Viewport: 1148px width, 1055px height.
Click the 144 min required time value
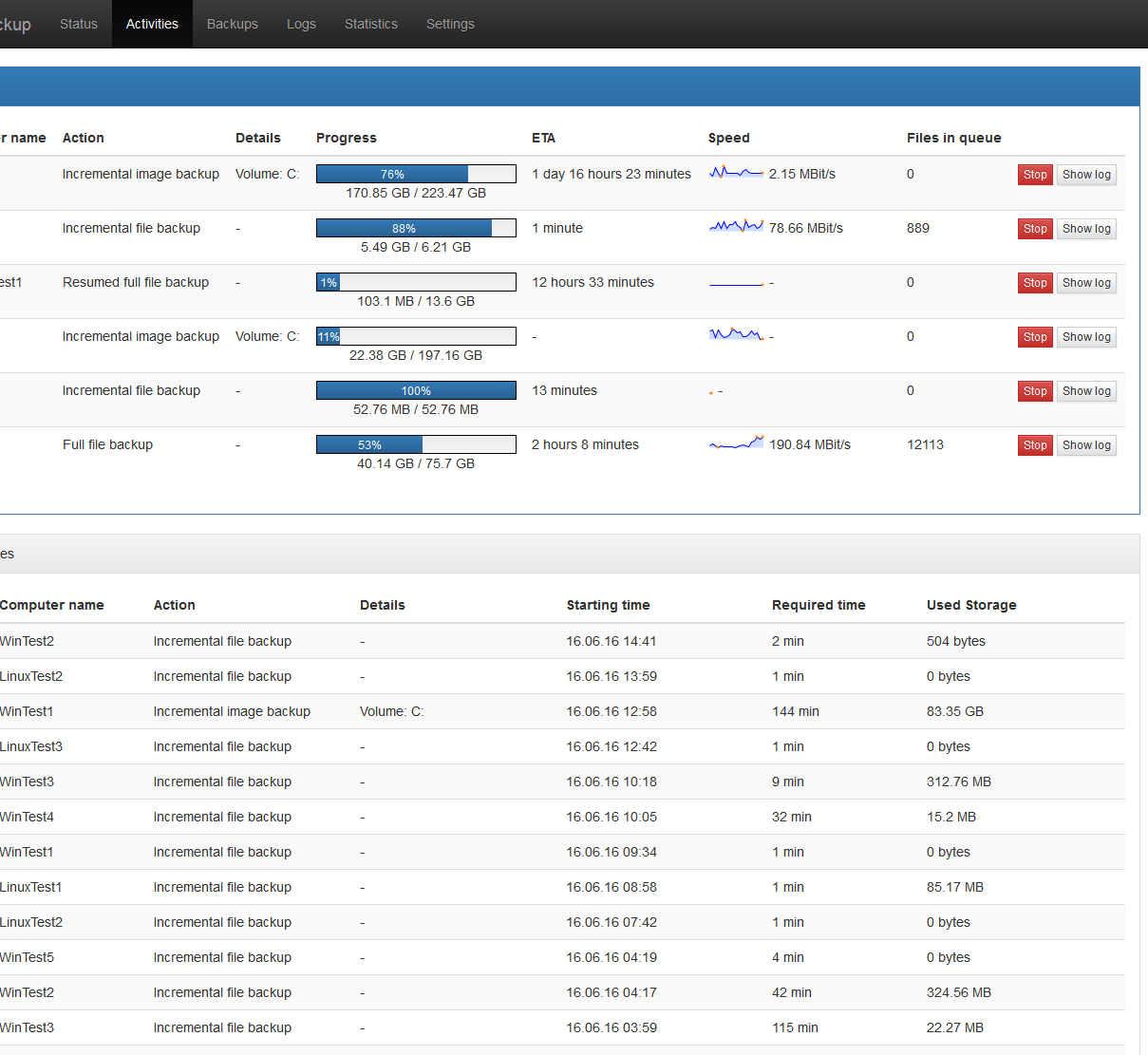[x=796, y=711]
